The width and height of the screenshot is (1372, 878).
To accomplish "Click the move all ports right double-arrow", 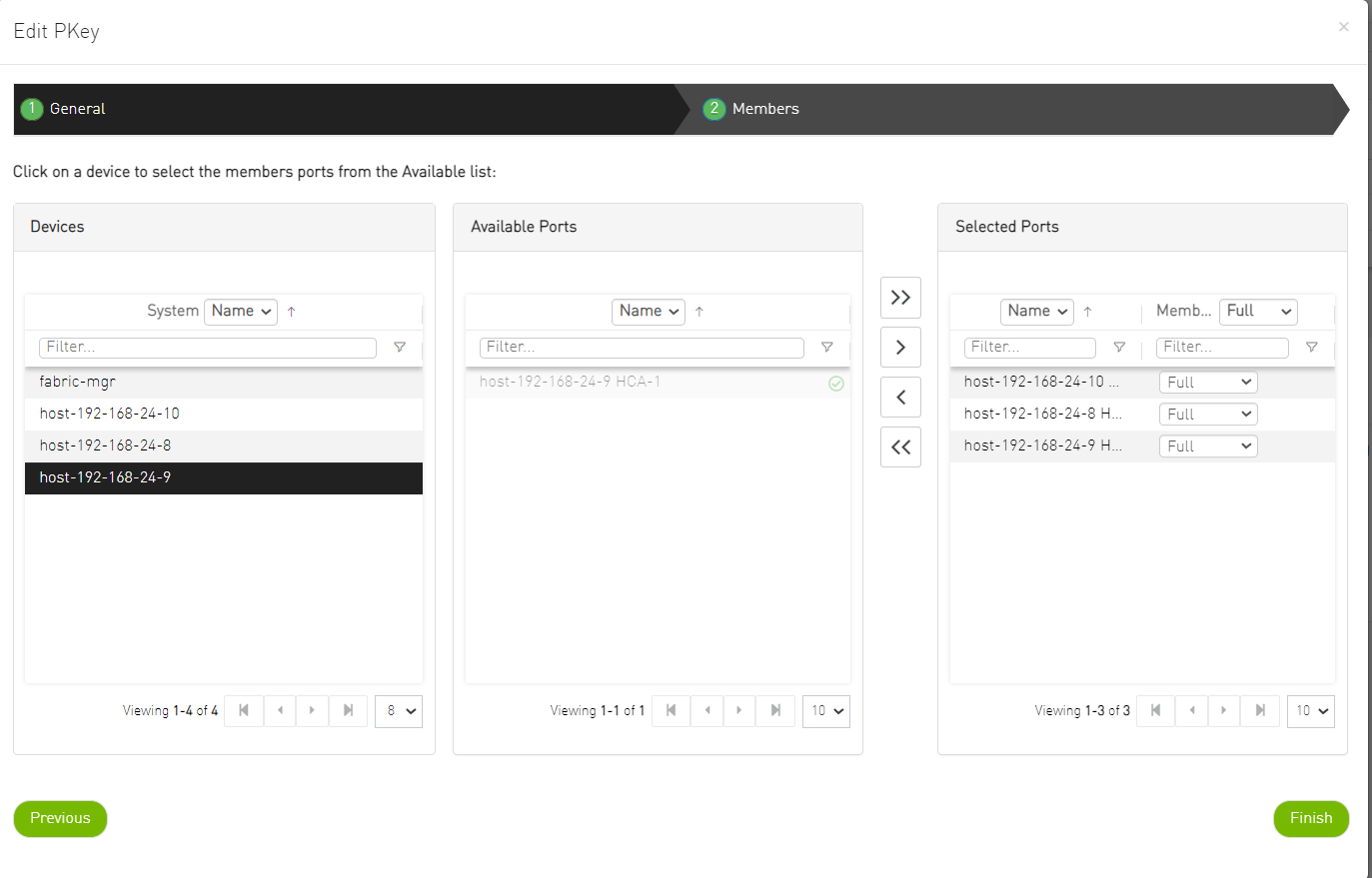I will (x=900, y=298).
